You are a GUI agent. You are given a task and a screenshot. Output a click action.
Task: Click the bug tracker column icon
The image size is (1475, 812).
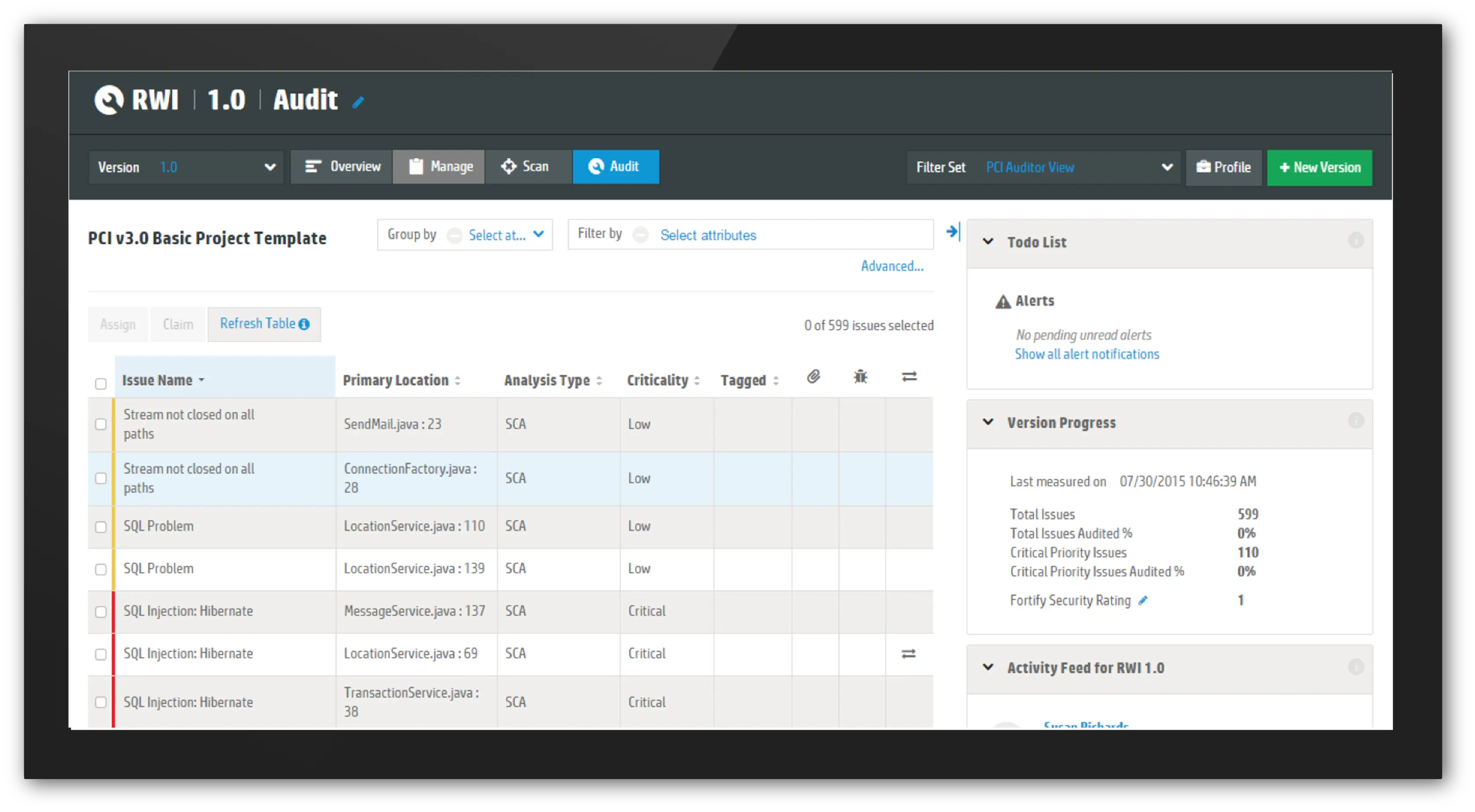[x=860, y=377]
